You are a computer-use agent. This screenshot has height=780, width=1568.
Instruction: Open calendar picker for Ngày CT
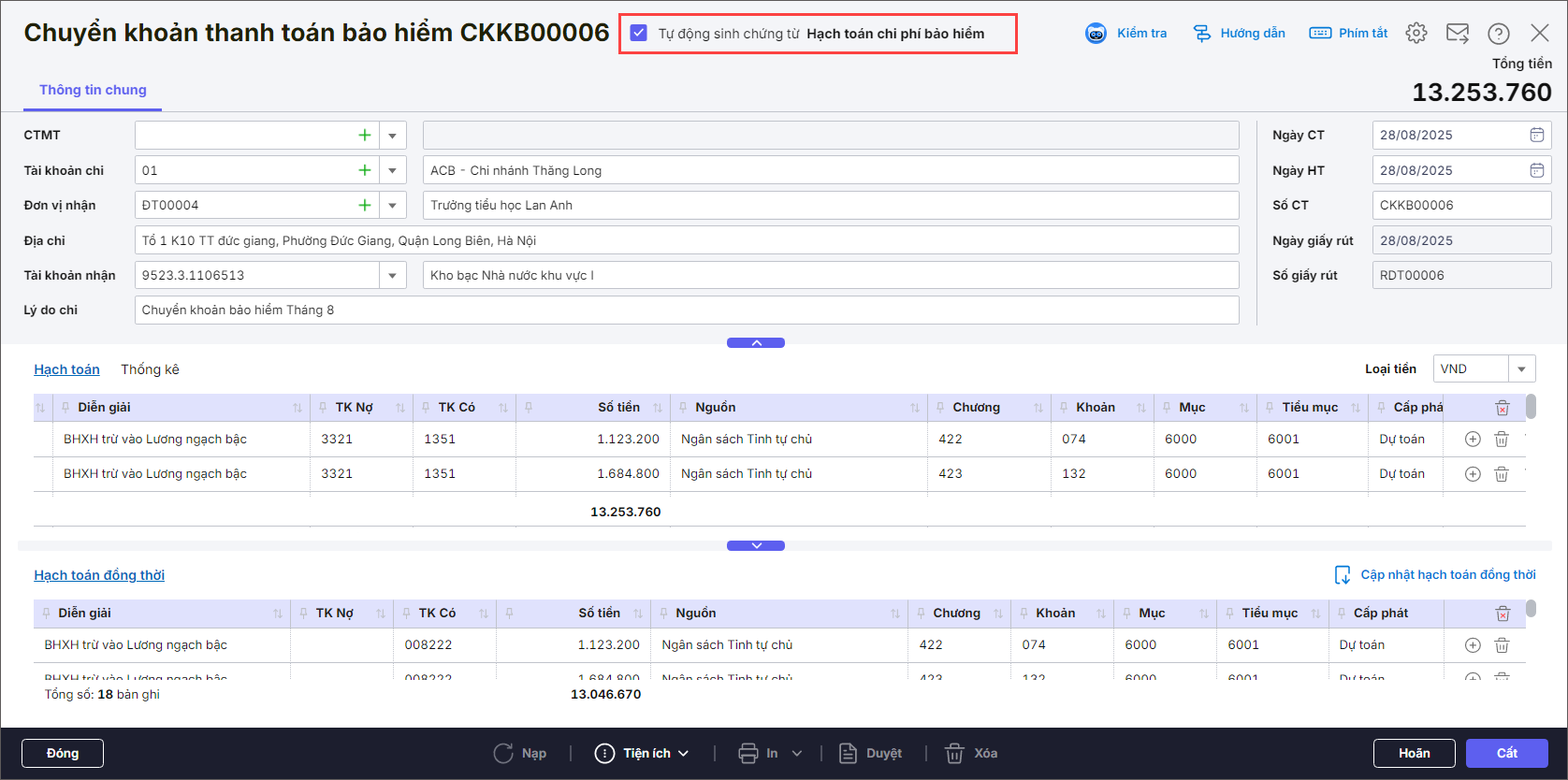(x=1536, y=135)
